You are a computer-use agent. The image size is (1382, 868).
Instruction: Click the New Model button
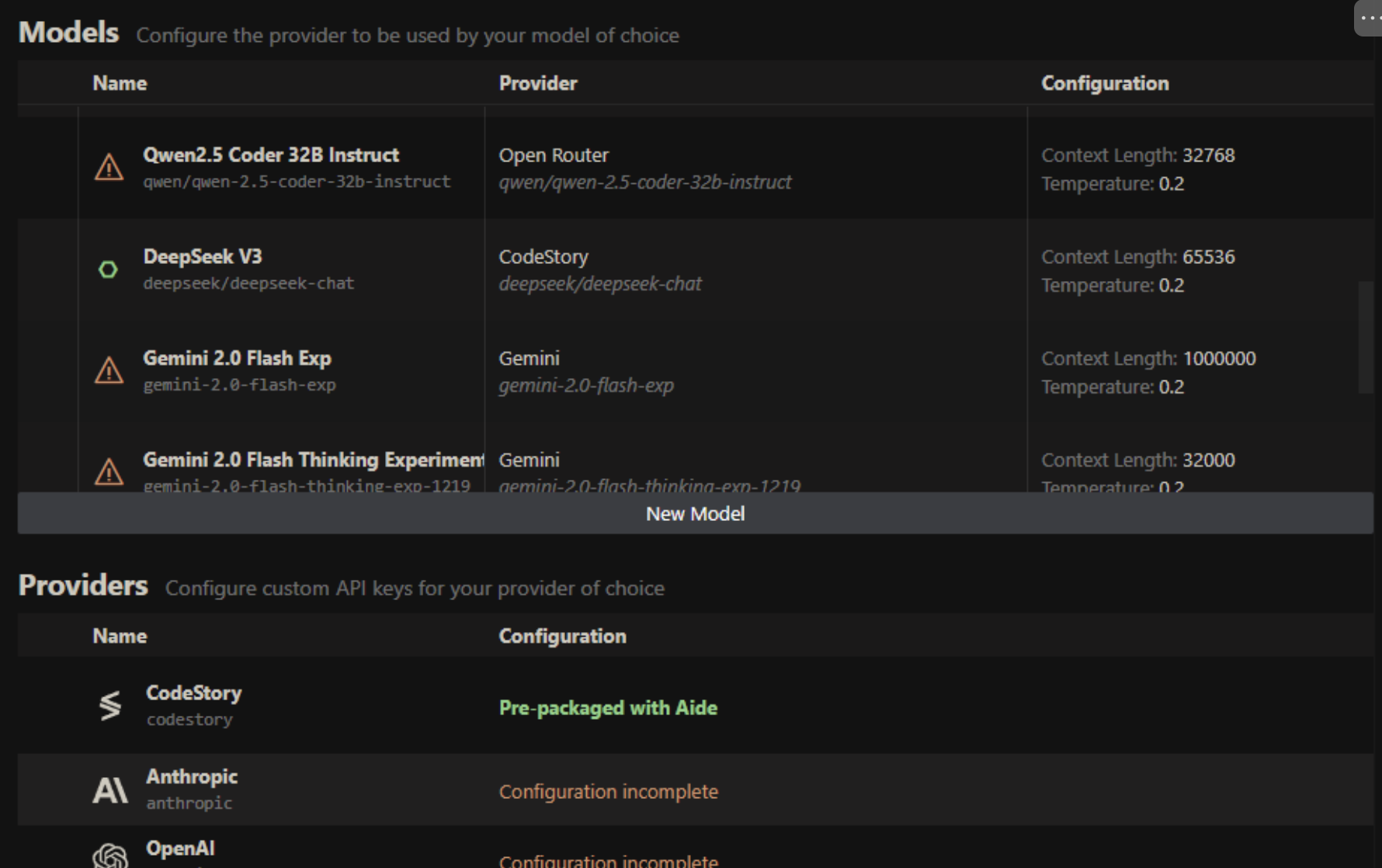click(696, 513)
